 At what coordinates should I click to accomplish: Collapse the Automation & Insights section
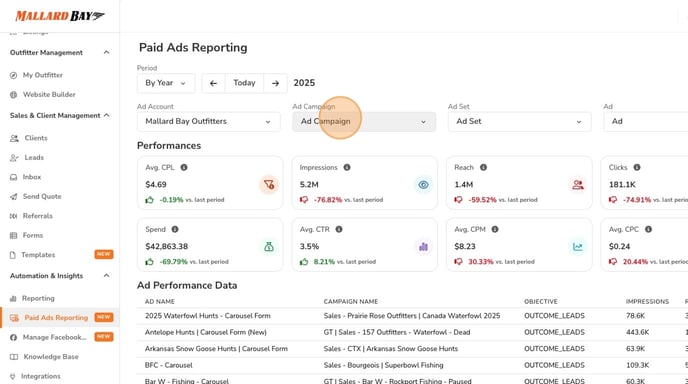106,276
